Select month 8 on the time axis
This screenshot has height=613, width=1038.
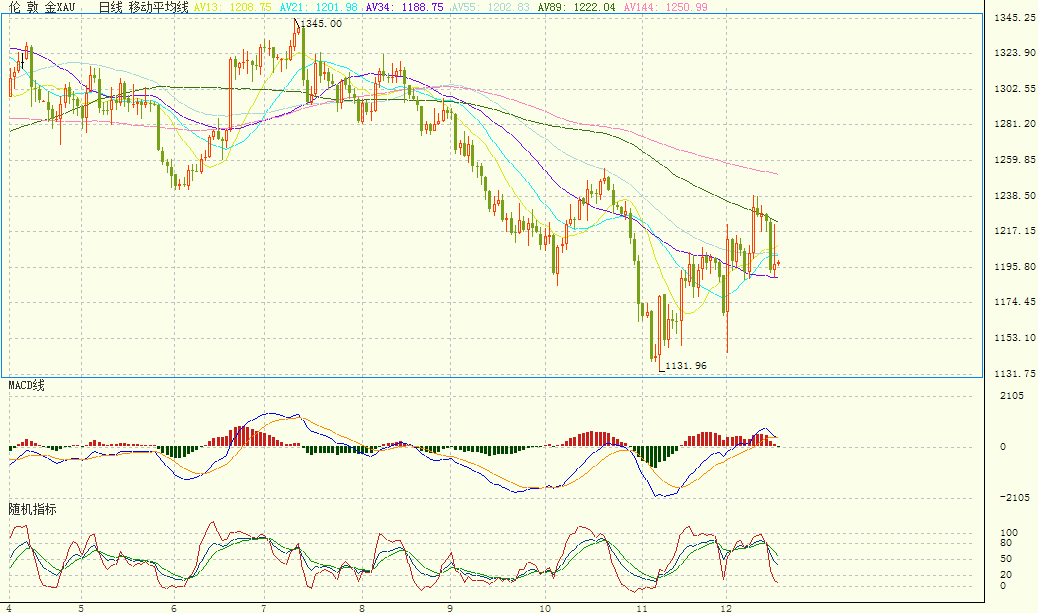click(362, 608)
